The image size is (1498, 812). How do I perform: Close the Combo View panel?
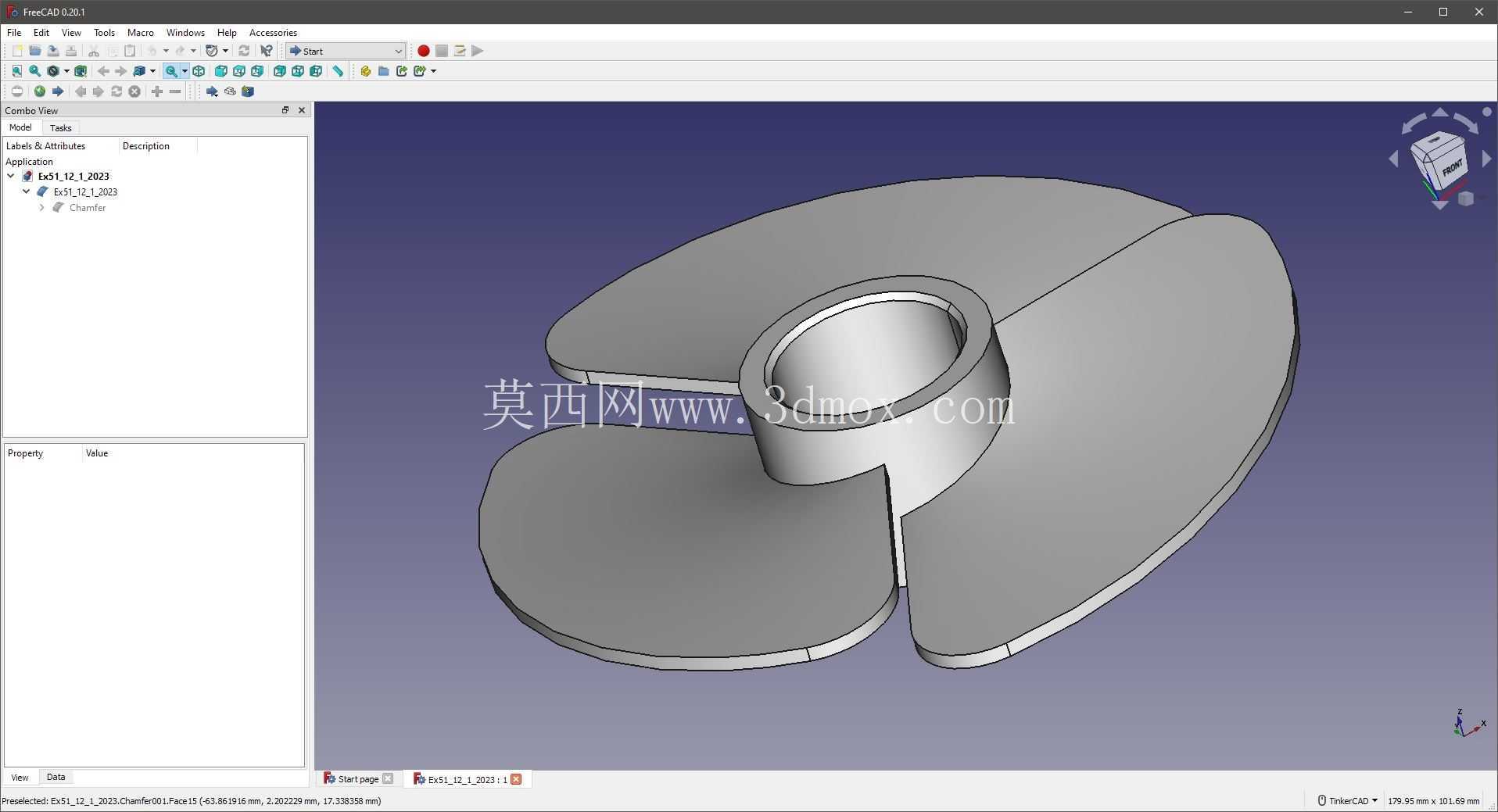pyautogui.click(x=302, y=110)
